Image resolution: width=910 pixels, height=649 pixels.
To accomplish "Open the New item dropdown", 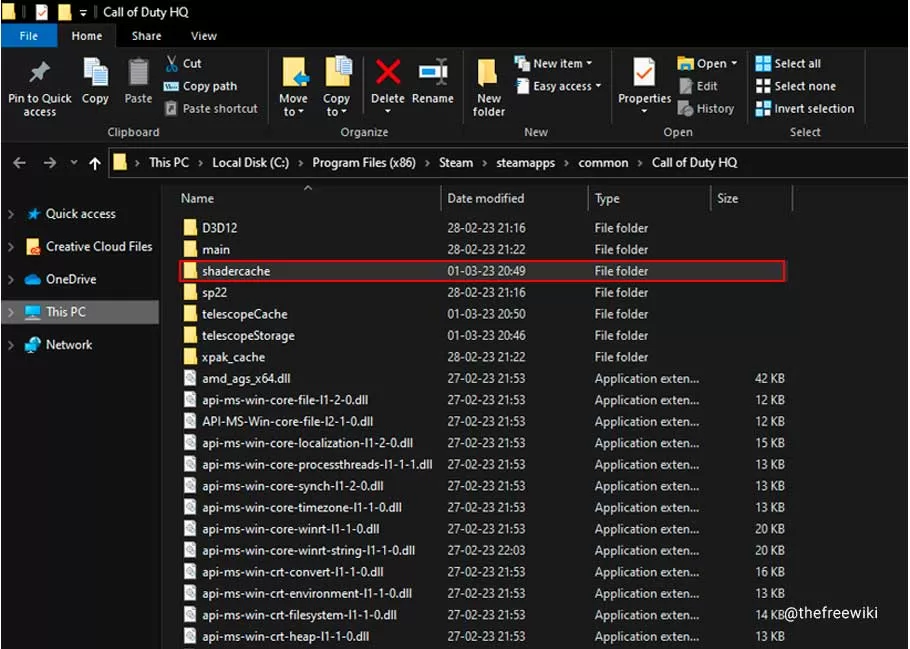I will tap(554, 63).
